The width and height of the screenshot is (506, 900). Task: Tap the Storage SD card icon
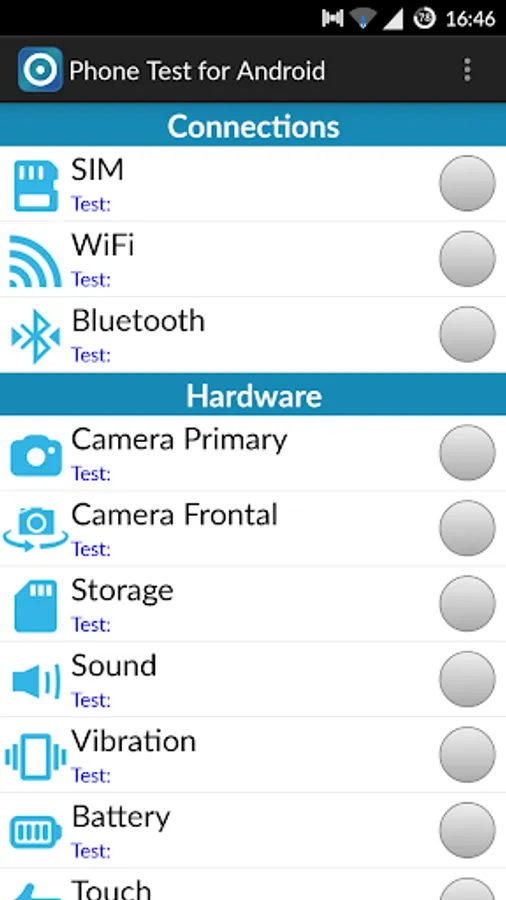point(36,606)
